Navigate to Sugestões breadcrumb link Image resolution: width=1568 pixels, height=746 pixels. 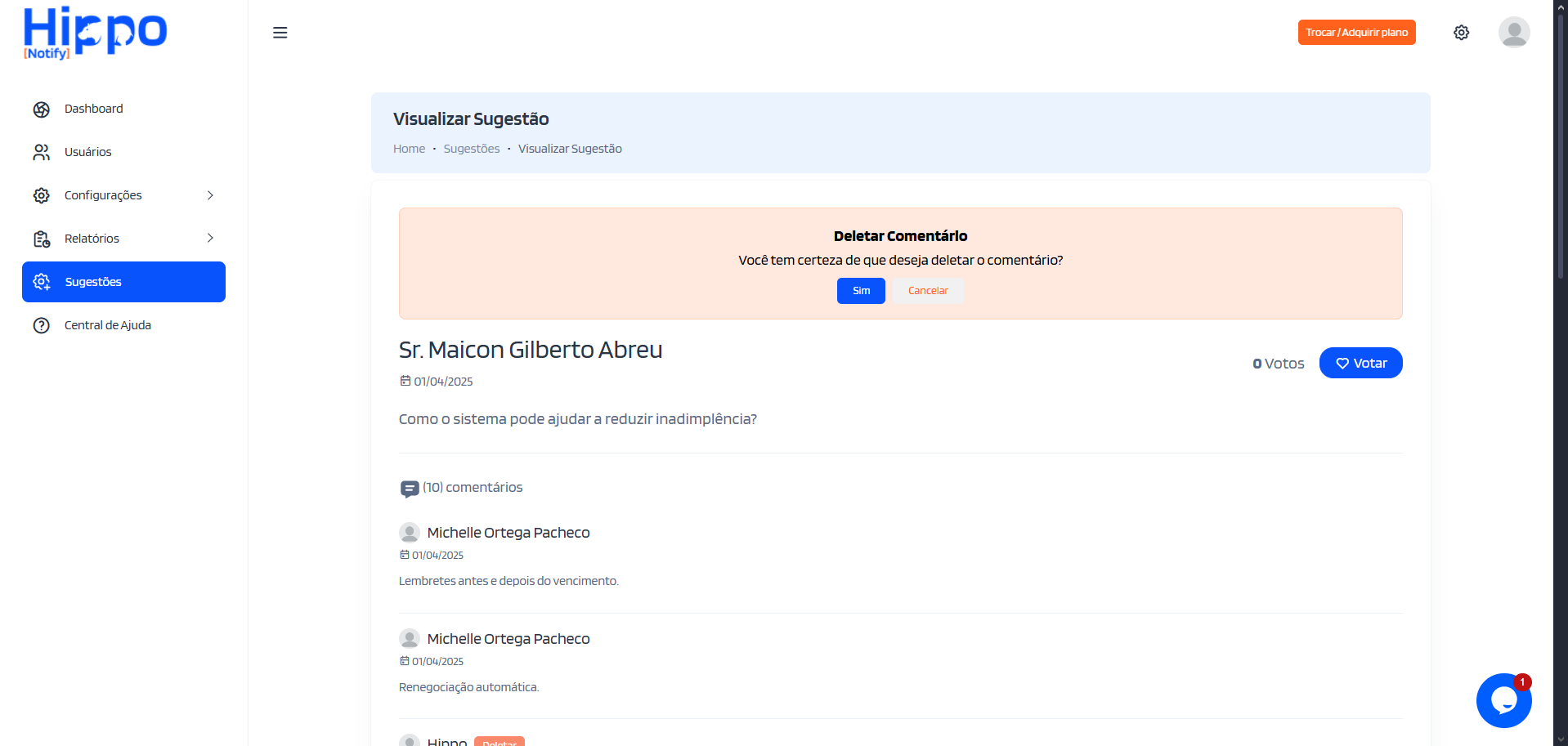pyautogui.click(x=472, y=149)
